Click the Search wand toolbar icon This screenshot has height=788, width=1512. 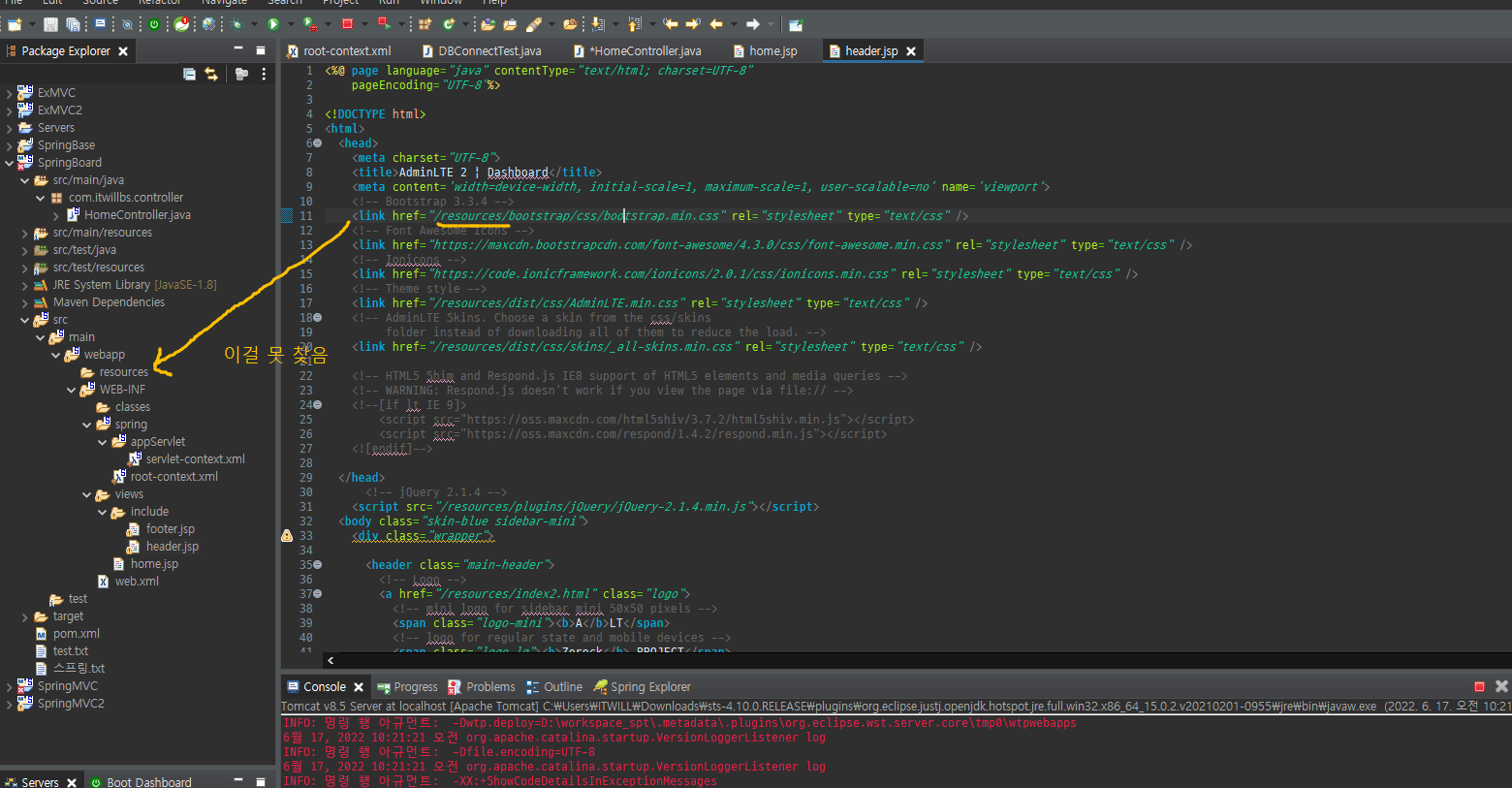(533, 24)
